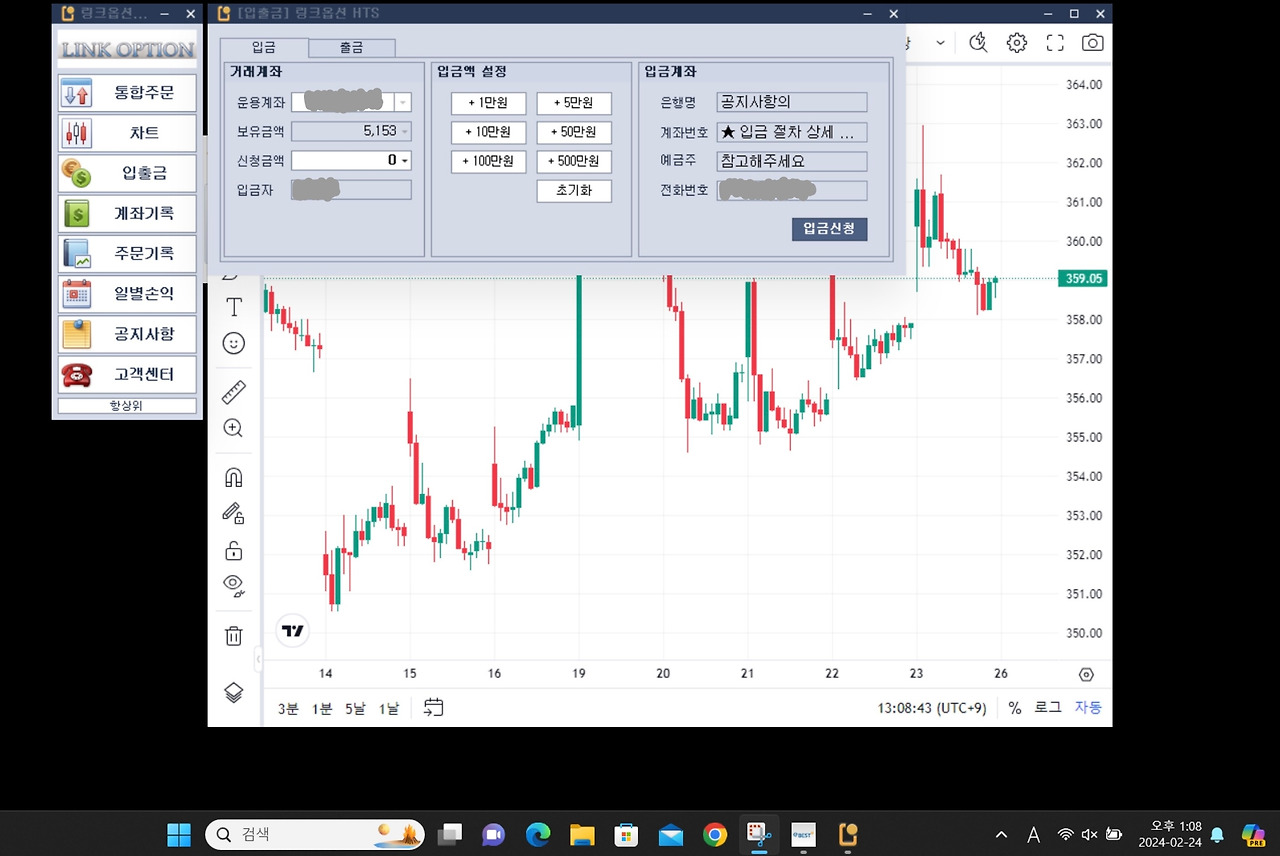Open 공지사항 notices
This screenshot has width=1280, height=856.
point(127,334)
